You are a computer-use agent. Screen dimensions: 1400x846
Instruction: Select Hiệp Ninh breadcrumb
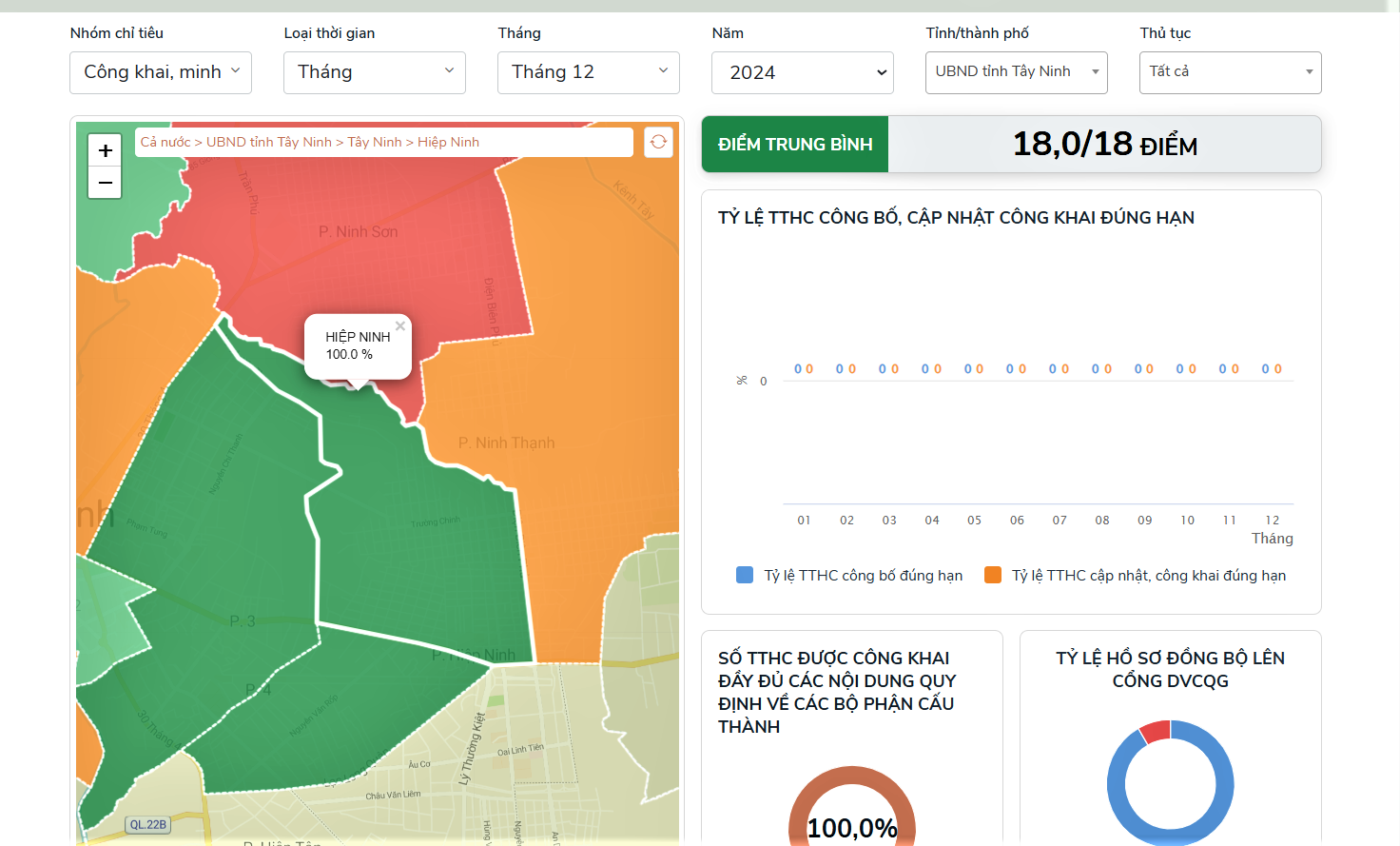(448, 142)
